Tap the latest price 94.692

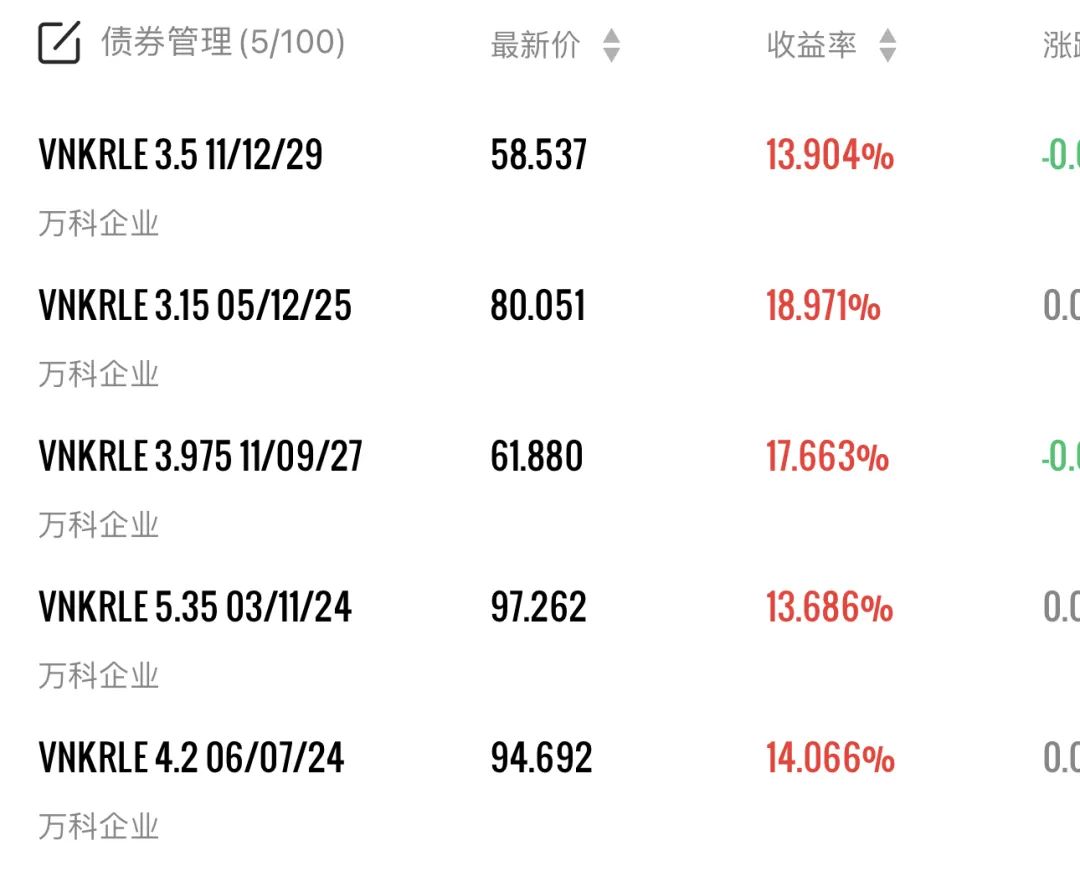[x=541, y=758]
